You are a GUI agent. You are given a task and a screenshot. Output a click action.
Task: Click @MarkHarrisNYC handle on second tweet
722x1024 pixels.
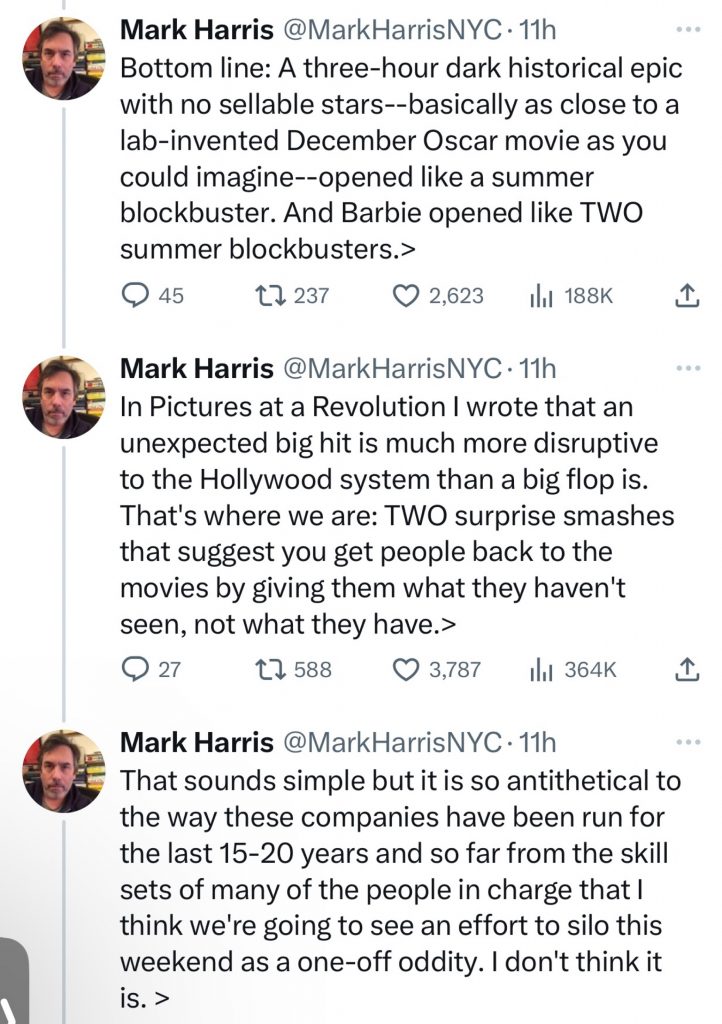(x=392, y=369)
